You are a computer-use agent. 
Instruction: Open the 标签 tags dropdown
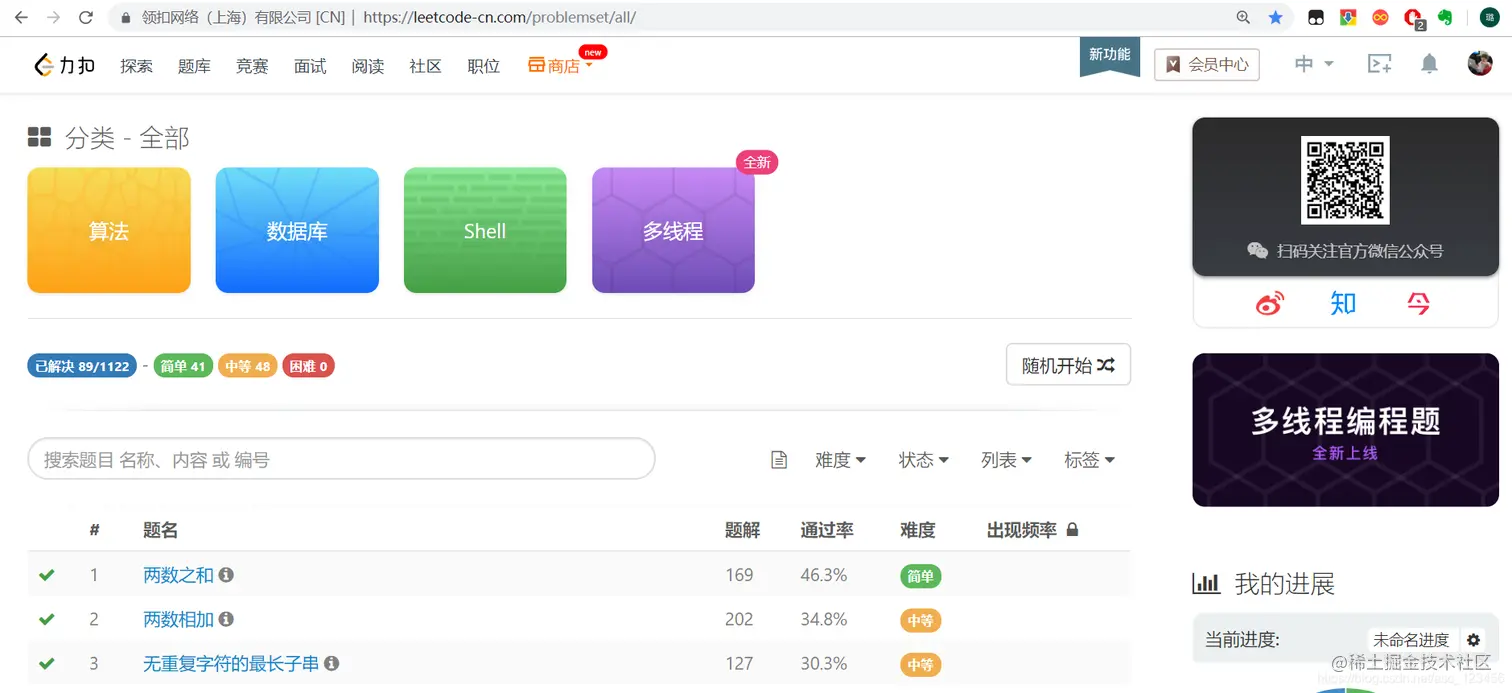click(1089, 459)
